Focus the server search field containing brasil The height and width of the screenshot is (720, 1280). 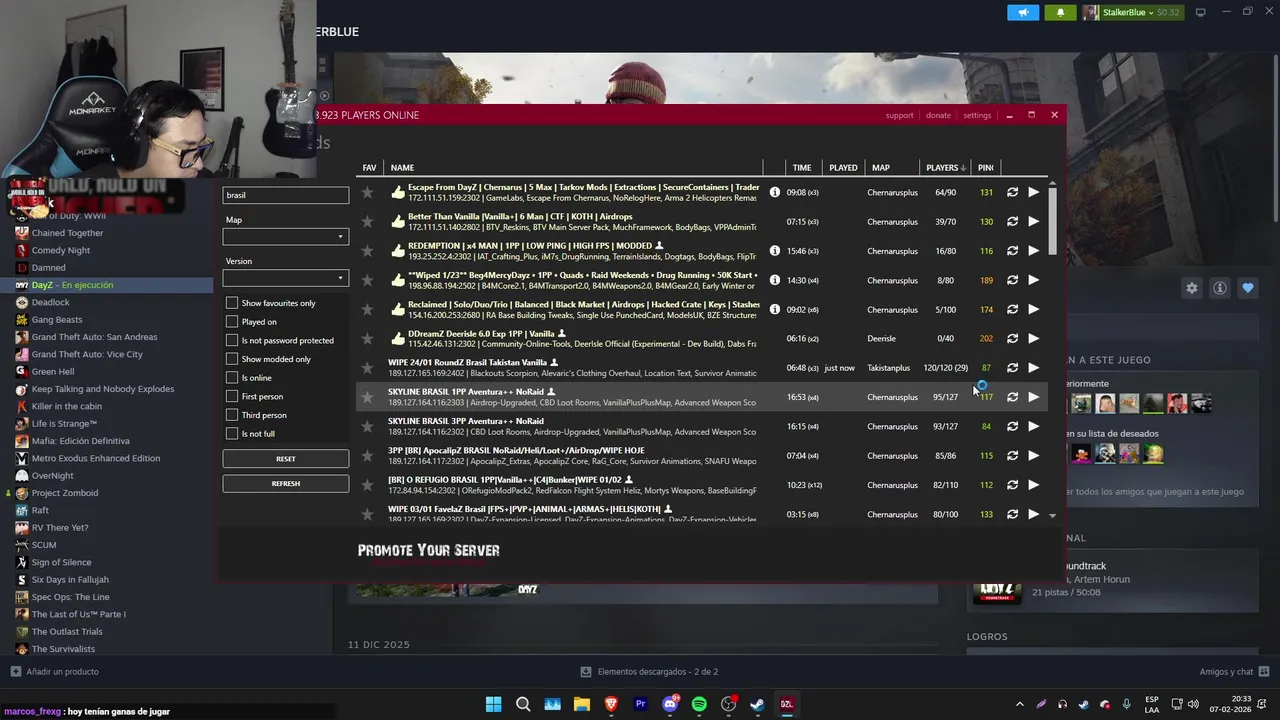[x=285, y=195]
